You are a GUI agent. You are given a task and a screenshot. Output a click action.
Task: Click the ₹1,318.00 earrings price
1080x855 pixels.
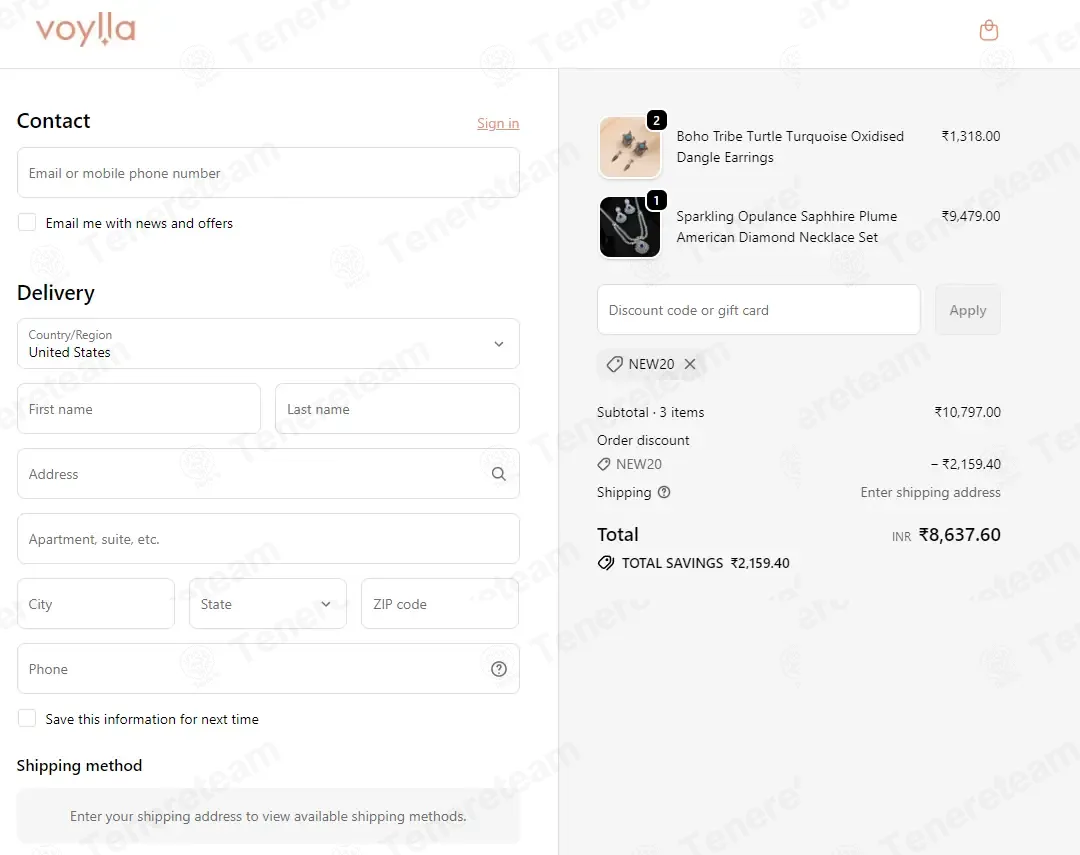(970, 136)
